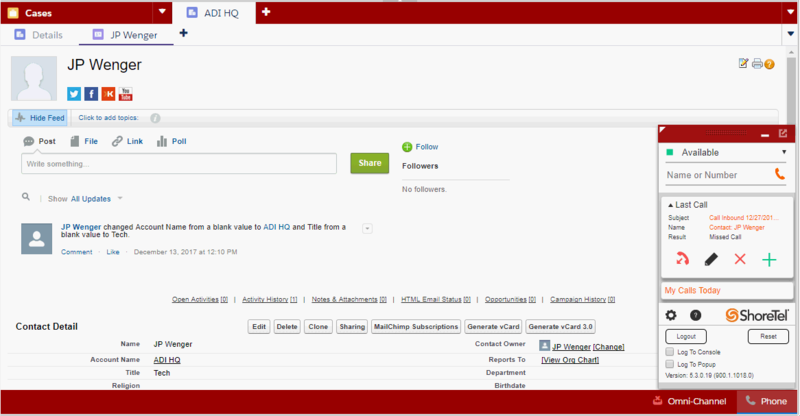Open the feed post actions dropdown arrow
This screenshot has width=800, height=416.
coord(367,229)
